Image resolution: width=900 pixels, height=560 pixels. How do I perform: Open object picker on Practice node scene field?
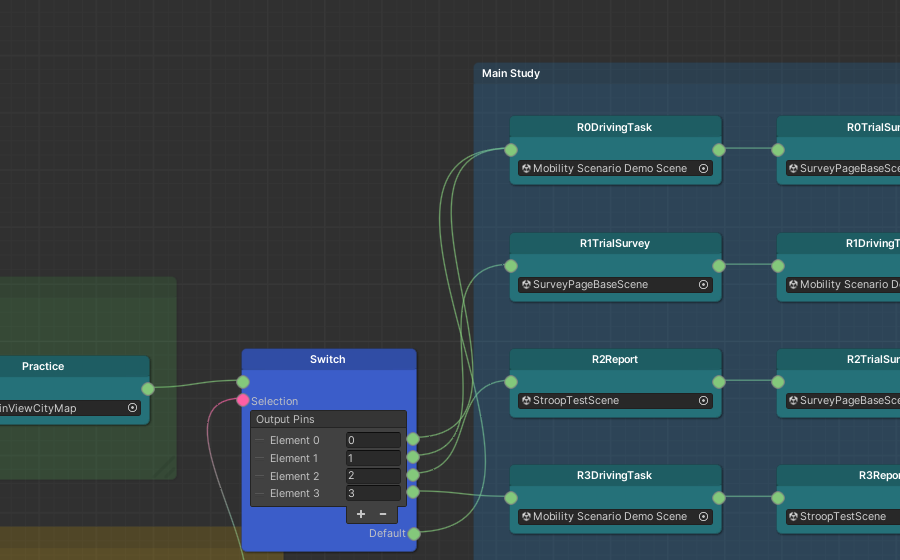(133, 407)
